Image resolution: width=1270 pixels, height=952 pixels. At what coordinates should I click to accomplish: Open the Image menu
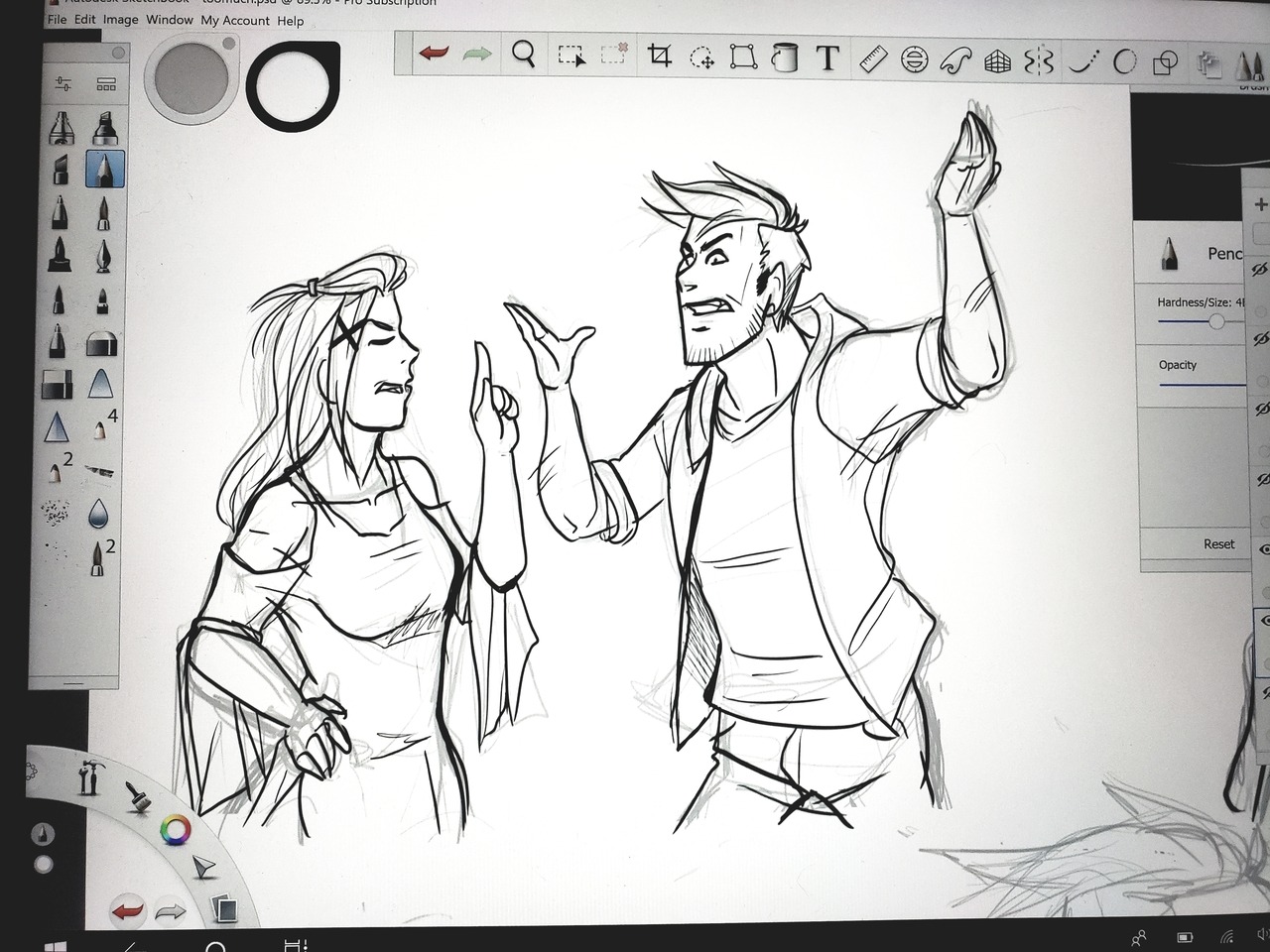pyautogui.click(x=120, y=20)
